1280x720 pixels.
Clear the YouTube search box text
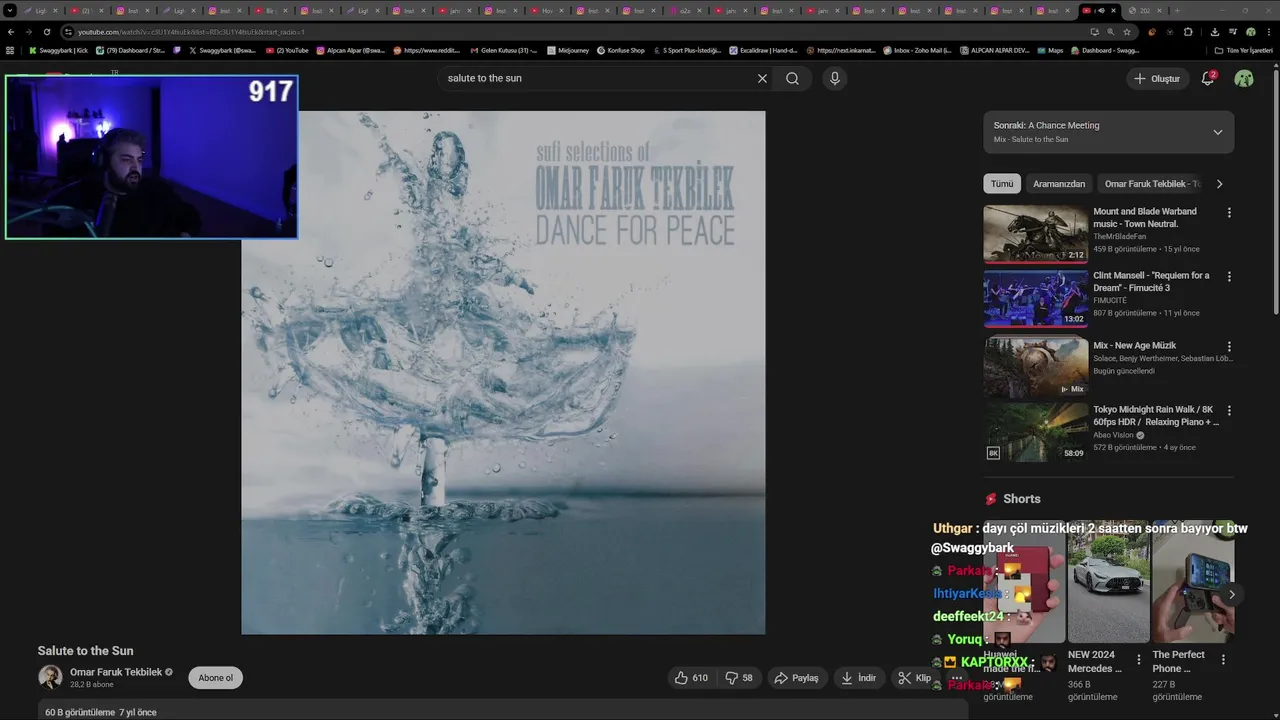pos(762,78)
